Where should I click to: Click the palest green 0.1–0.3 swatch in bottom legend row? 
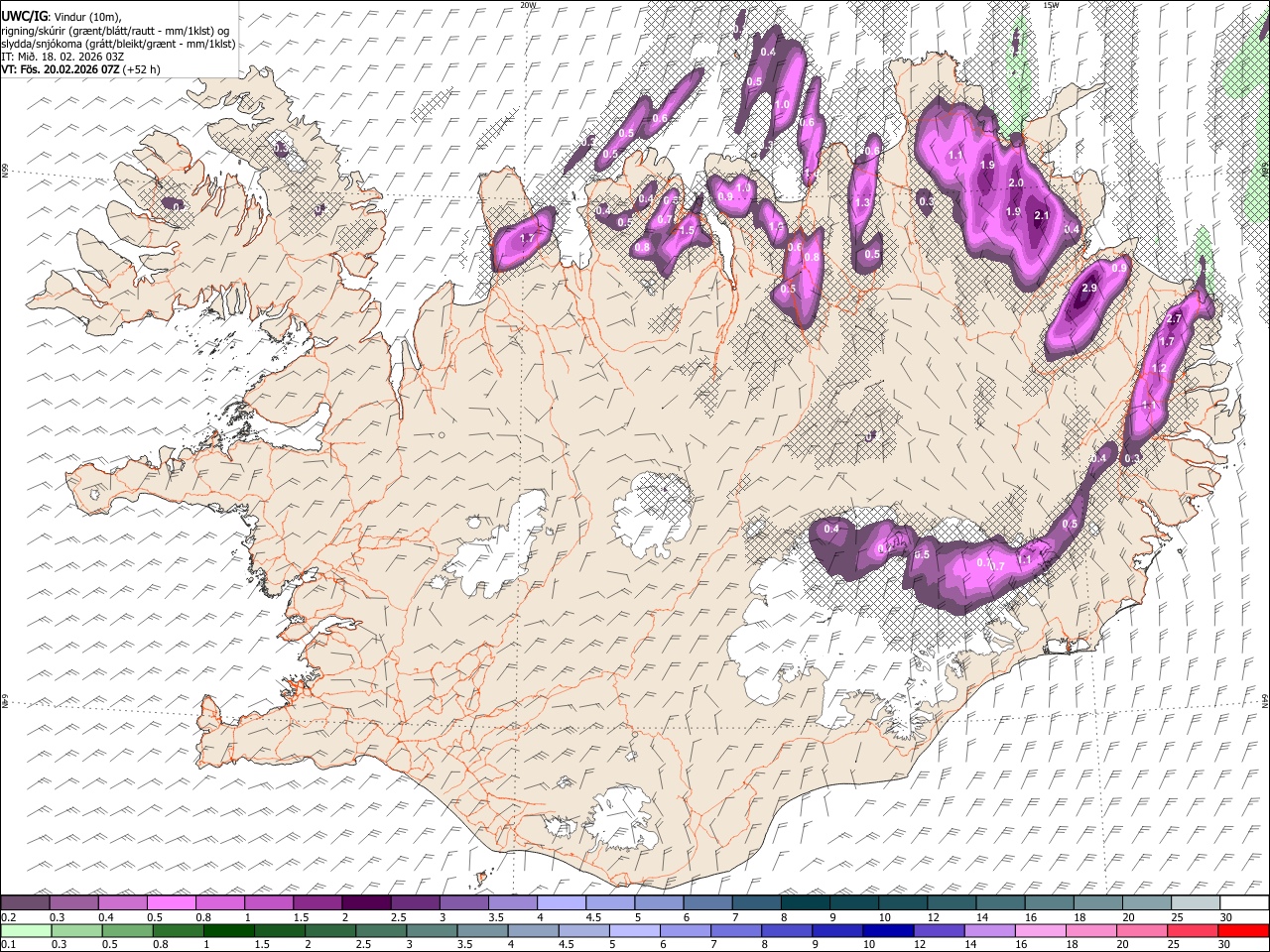[25, 930]
